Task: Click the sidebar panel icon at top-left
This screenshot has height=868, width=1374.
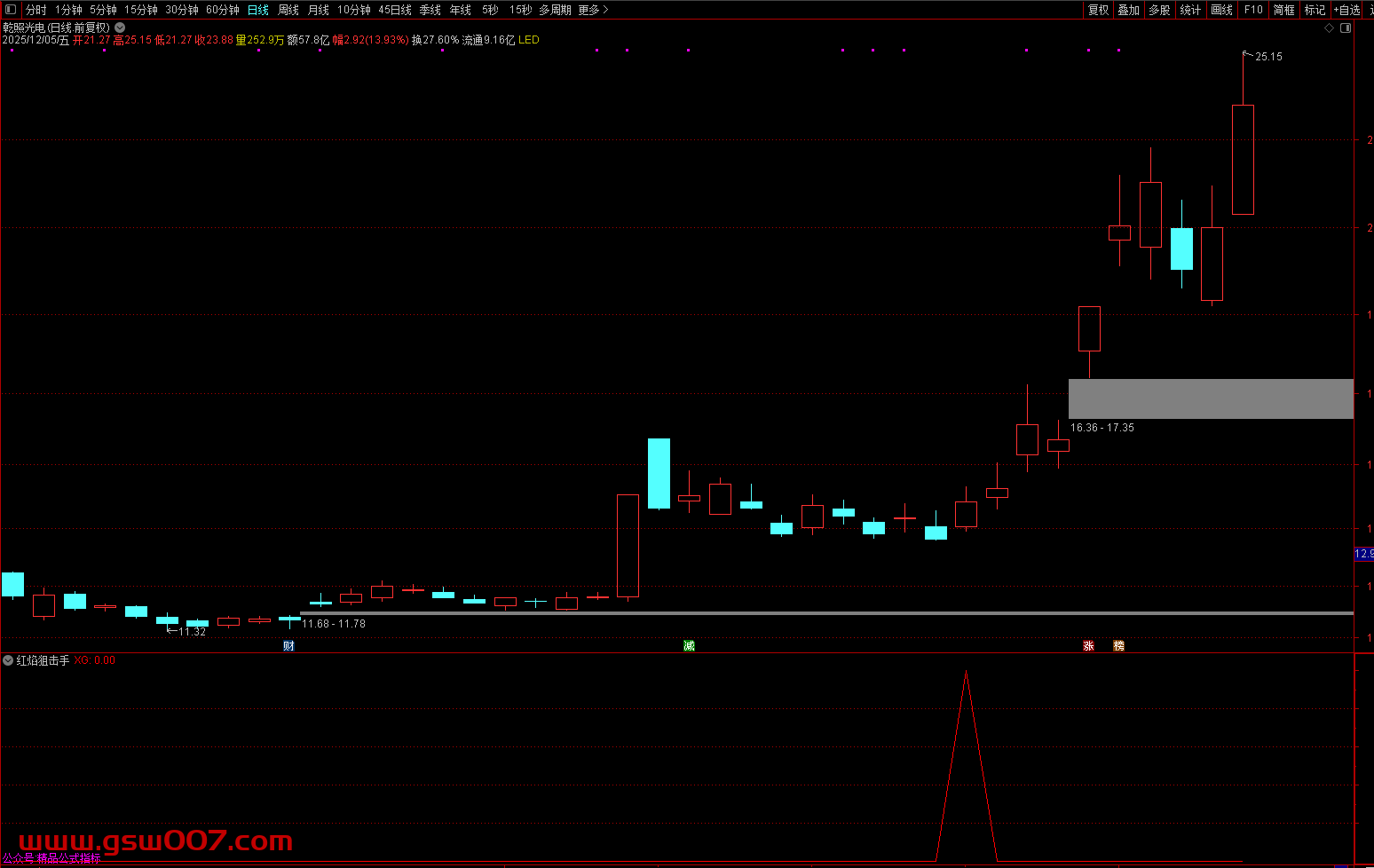Action: tap(11, 10)
